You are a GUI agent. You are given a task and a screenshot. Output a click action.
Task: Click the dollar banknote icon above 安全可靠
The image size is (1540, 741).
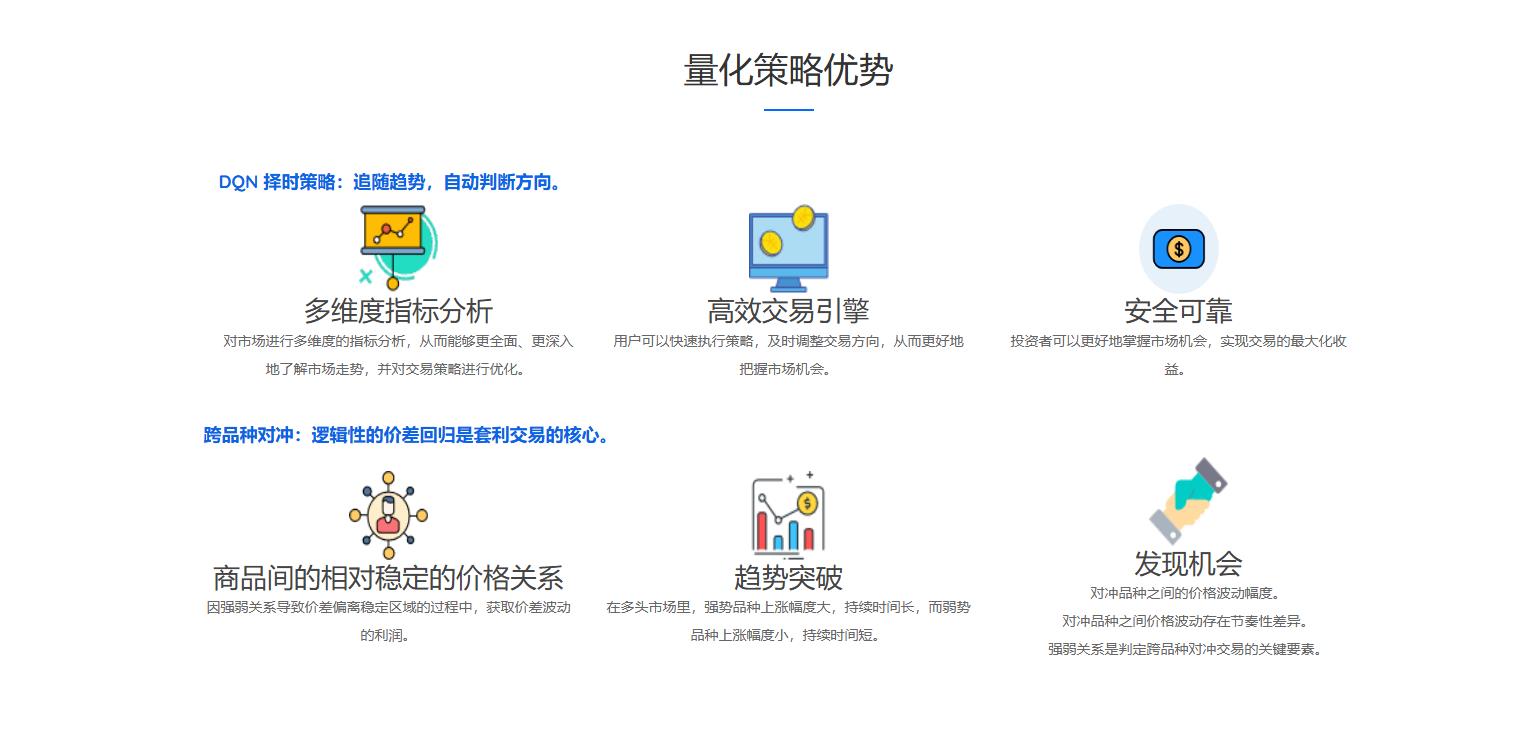pos(1178,249)
